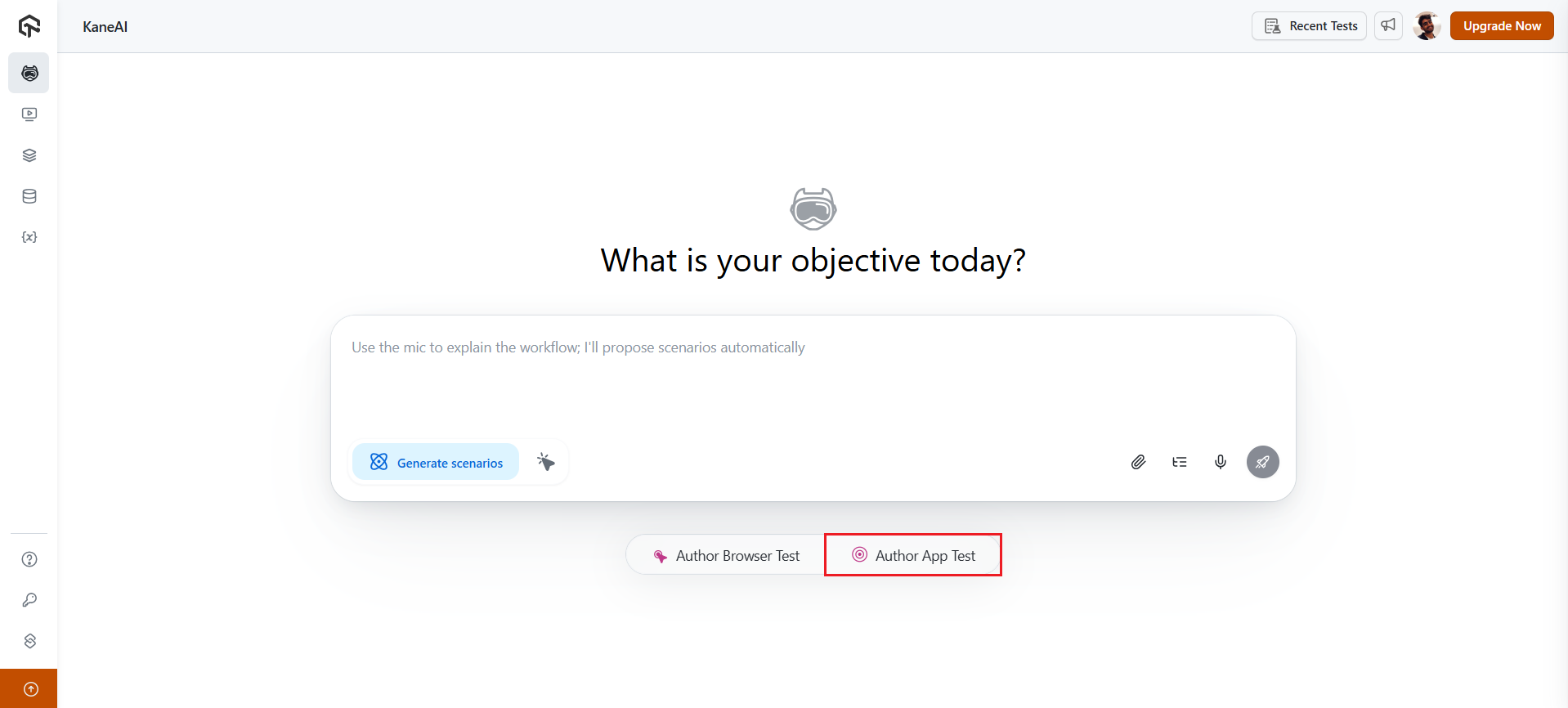Click the attach file paperclip icon
Screen dimensions: 1568x708
coord(1138,462)
